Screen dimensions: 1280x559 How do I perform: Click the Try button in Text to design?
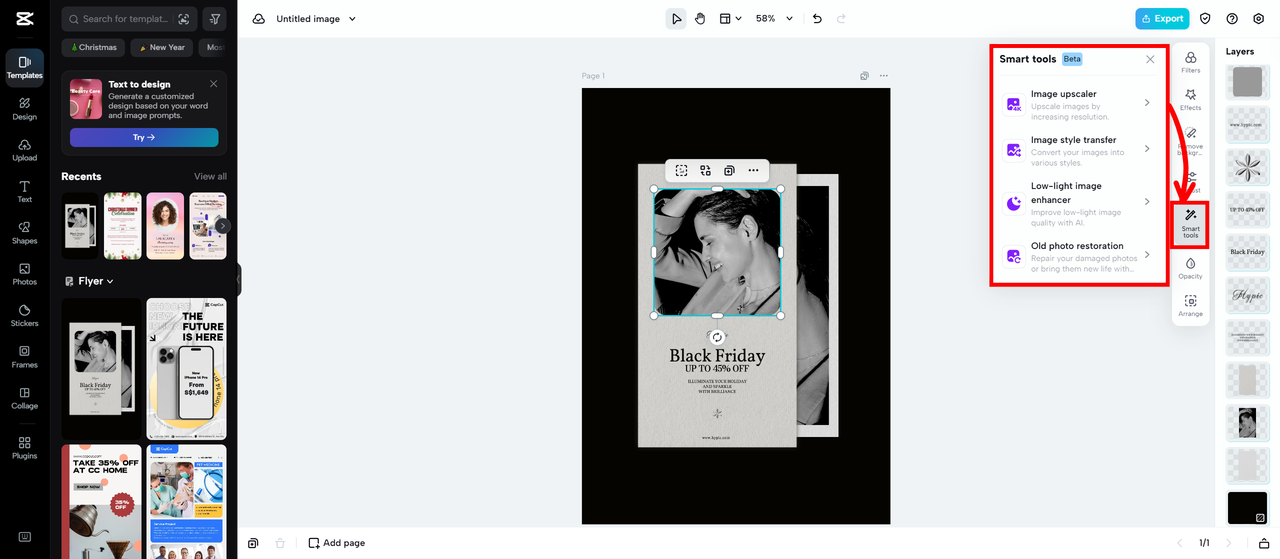[144, 137]
